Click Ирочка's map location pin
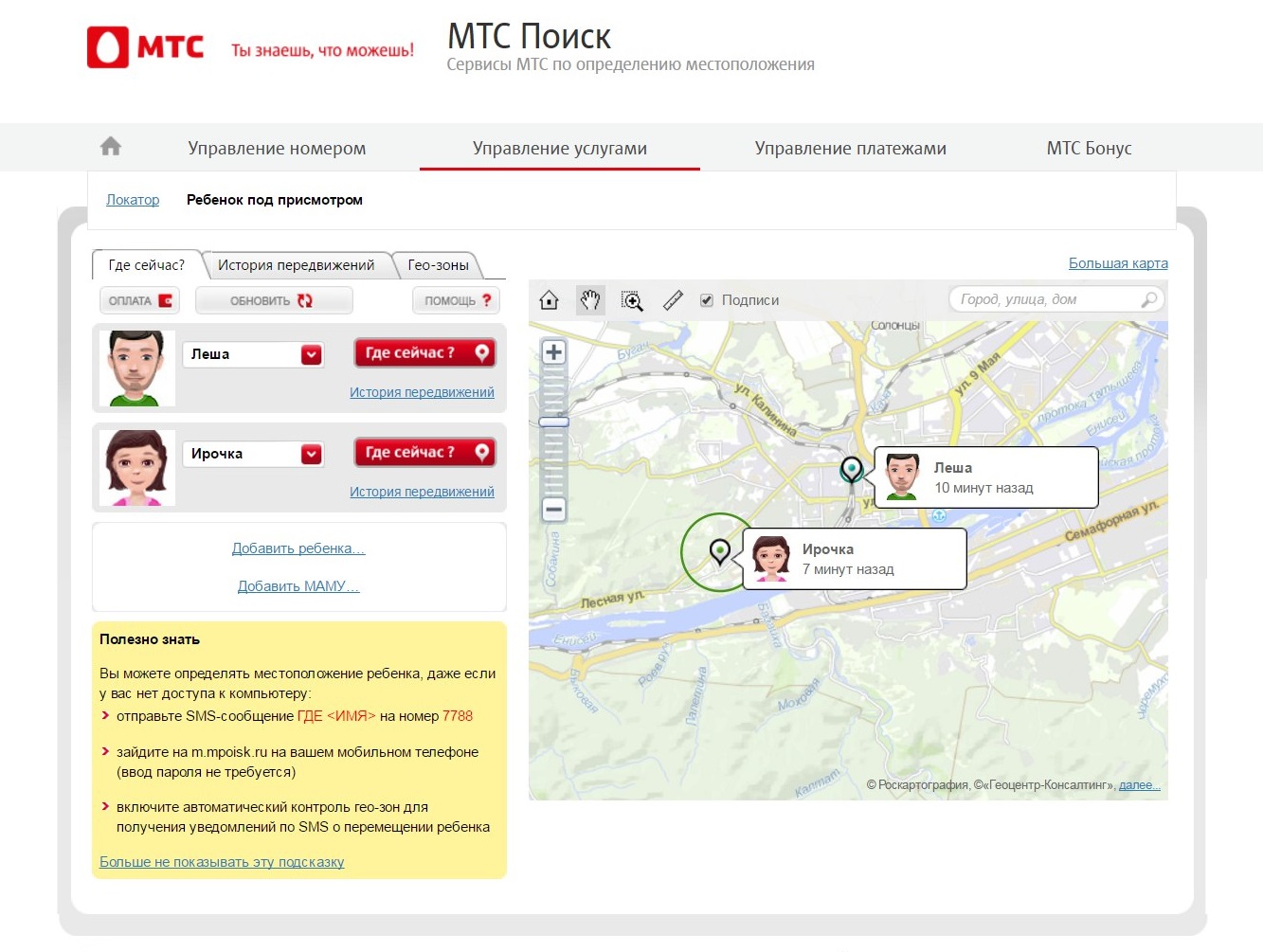Image resolution: width=1263 pixels, height=952 pixels. pyautogui.click(x=720, y=550)
